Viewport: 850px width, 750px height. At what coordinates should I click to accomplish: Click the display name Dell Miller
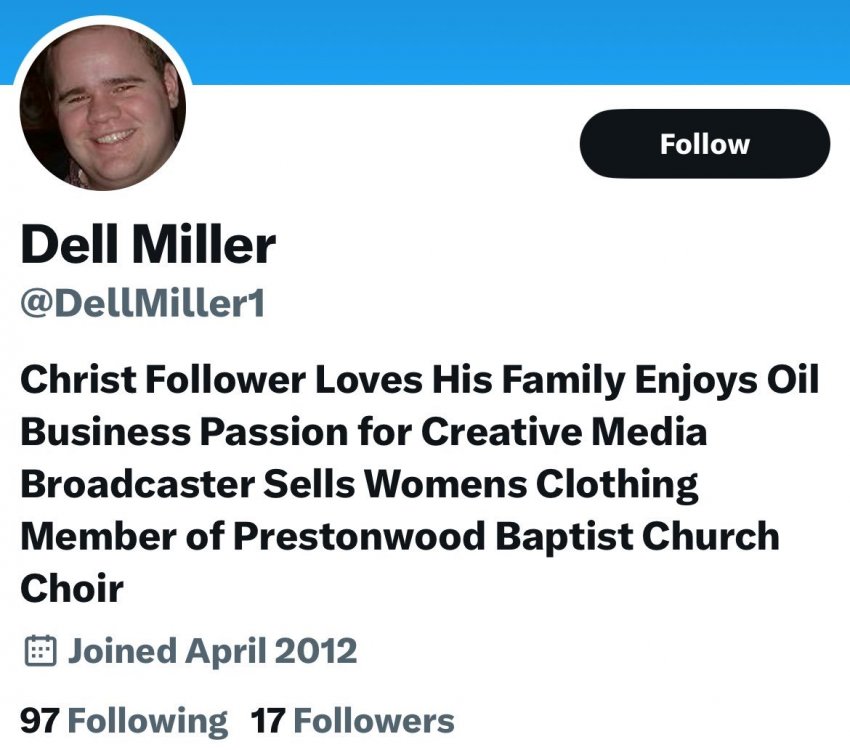(x=148, y=244)
